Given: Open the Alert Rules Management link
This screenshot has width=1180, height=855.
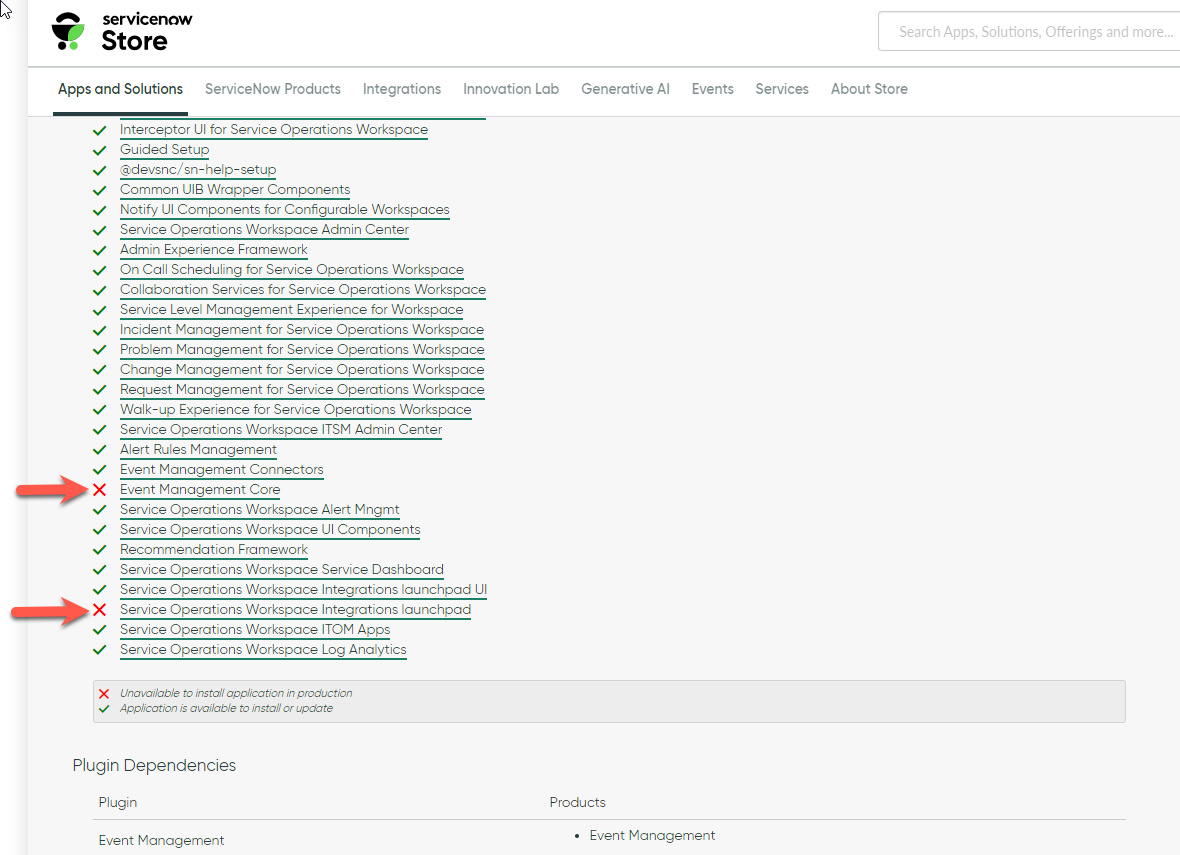Looking at the screenshot, I should [199, 449].
